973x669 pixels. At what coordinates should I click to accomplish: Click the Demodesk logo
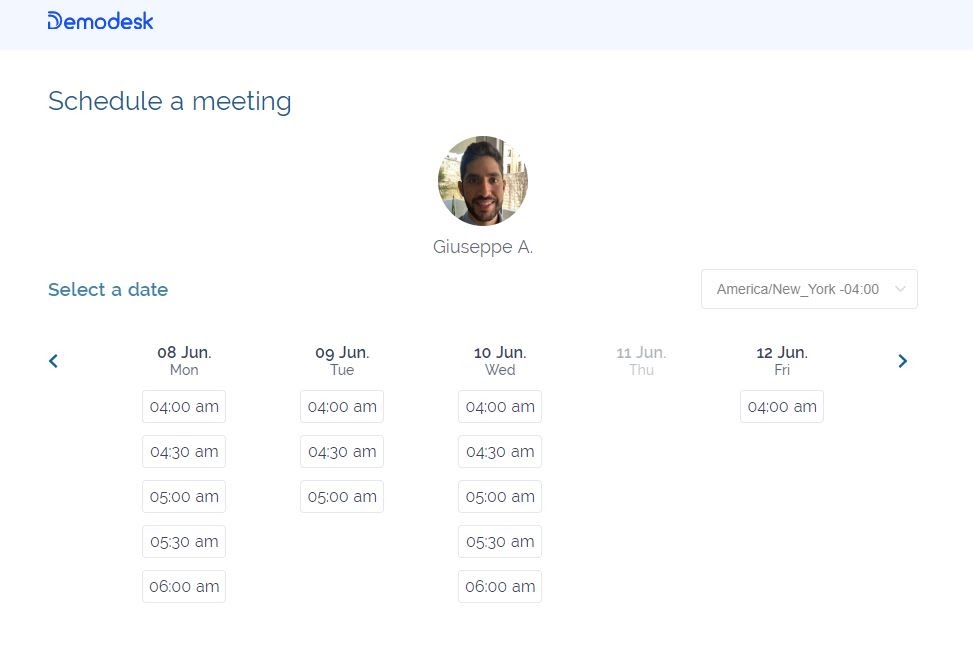101,21
